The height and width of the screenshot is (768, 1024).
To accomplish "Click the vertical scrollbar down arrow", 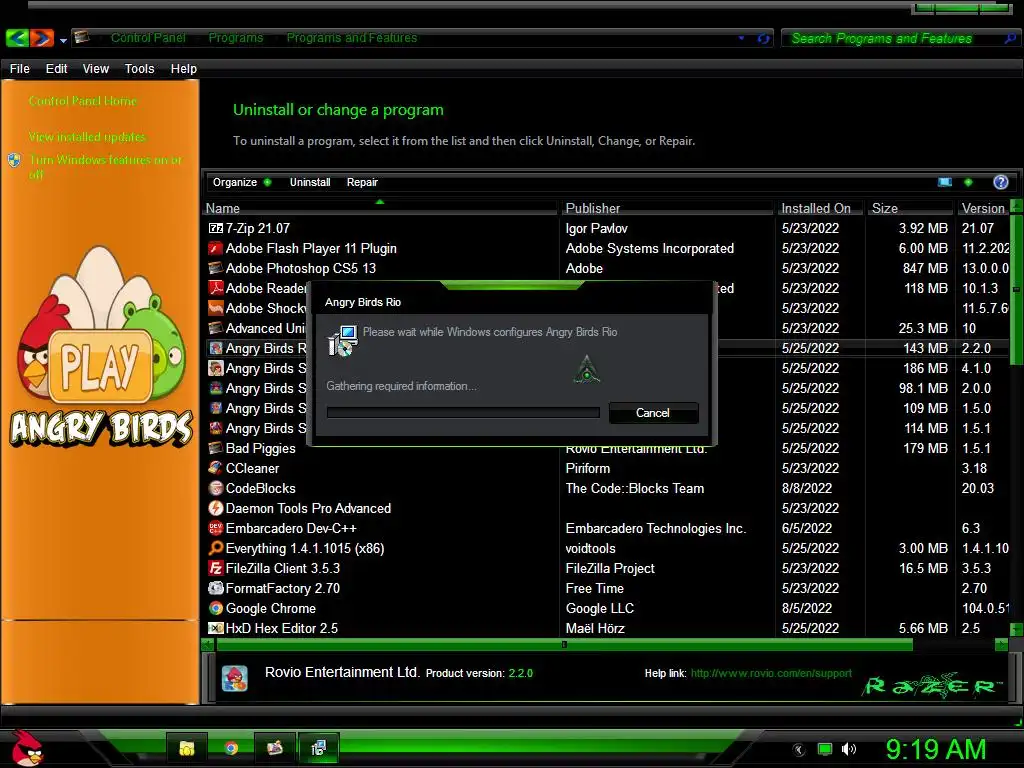I will coord(1016,630).
